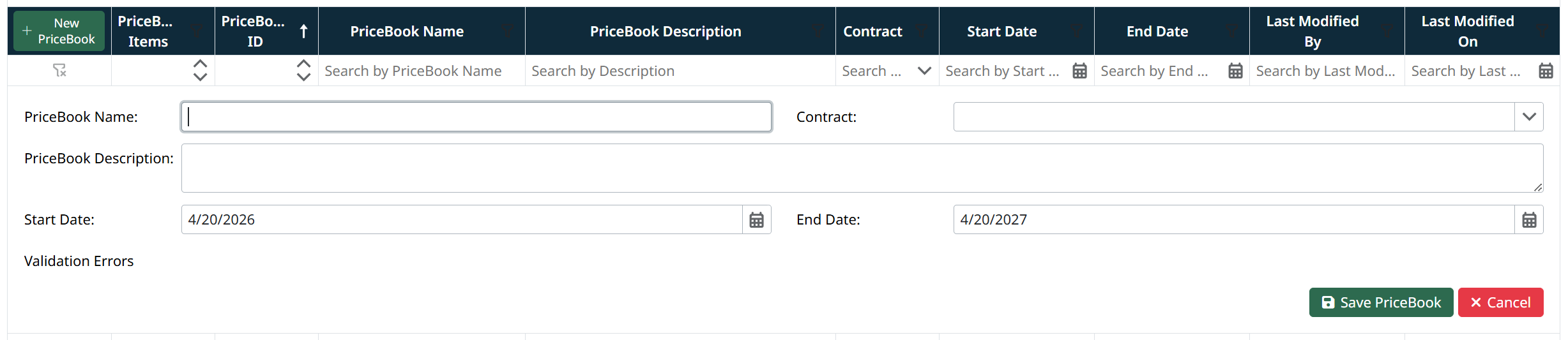Increment PriceBook Items filter value

tap(200, 64)
